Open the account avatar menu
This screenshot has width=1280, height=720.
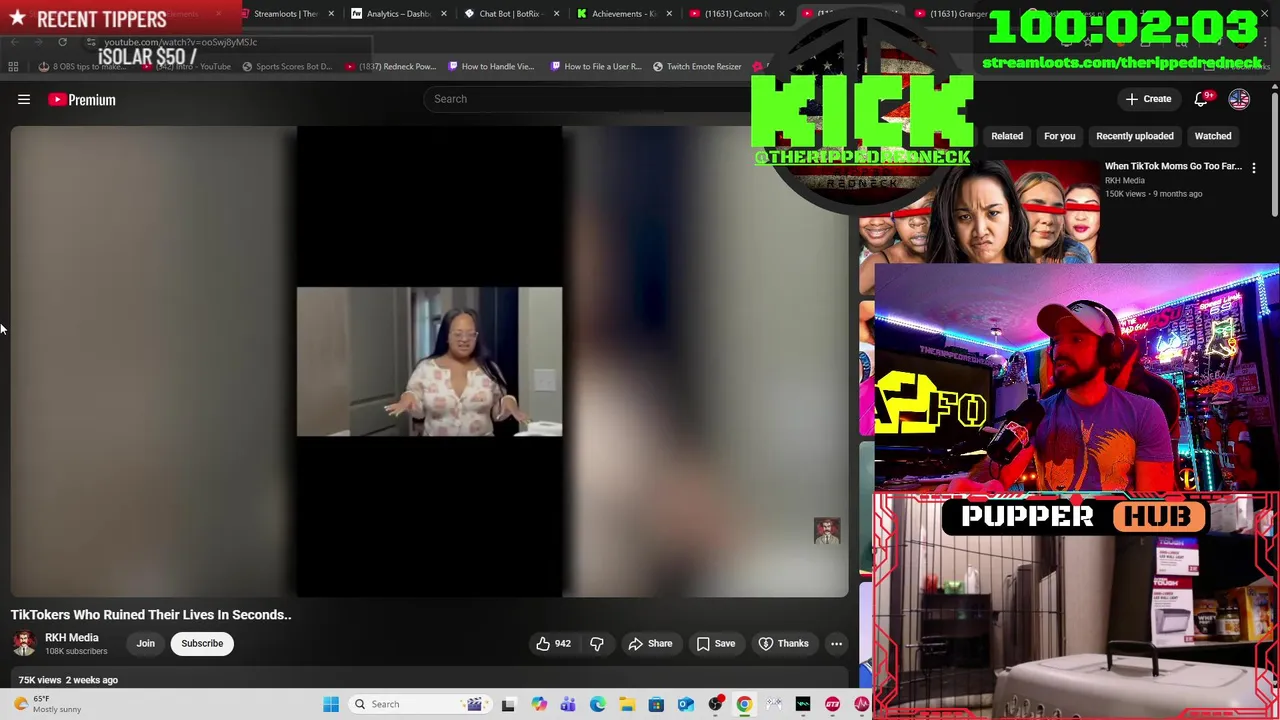click(x=1239, y=99)
